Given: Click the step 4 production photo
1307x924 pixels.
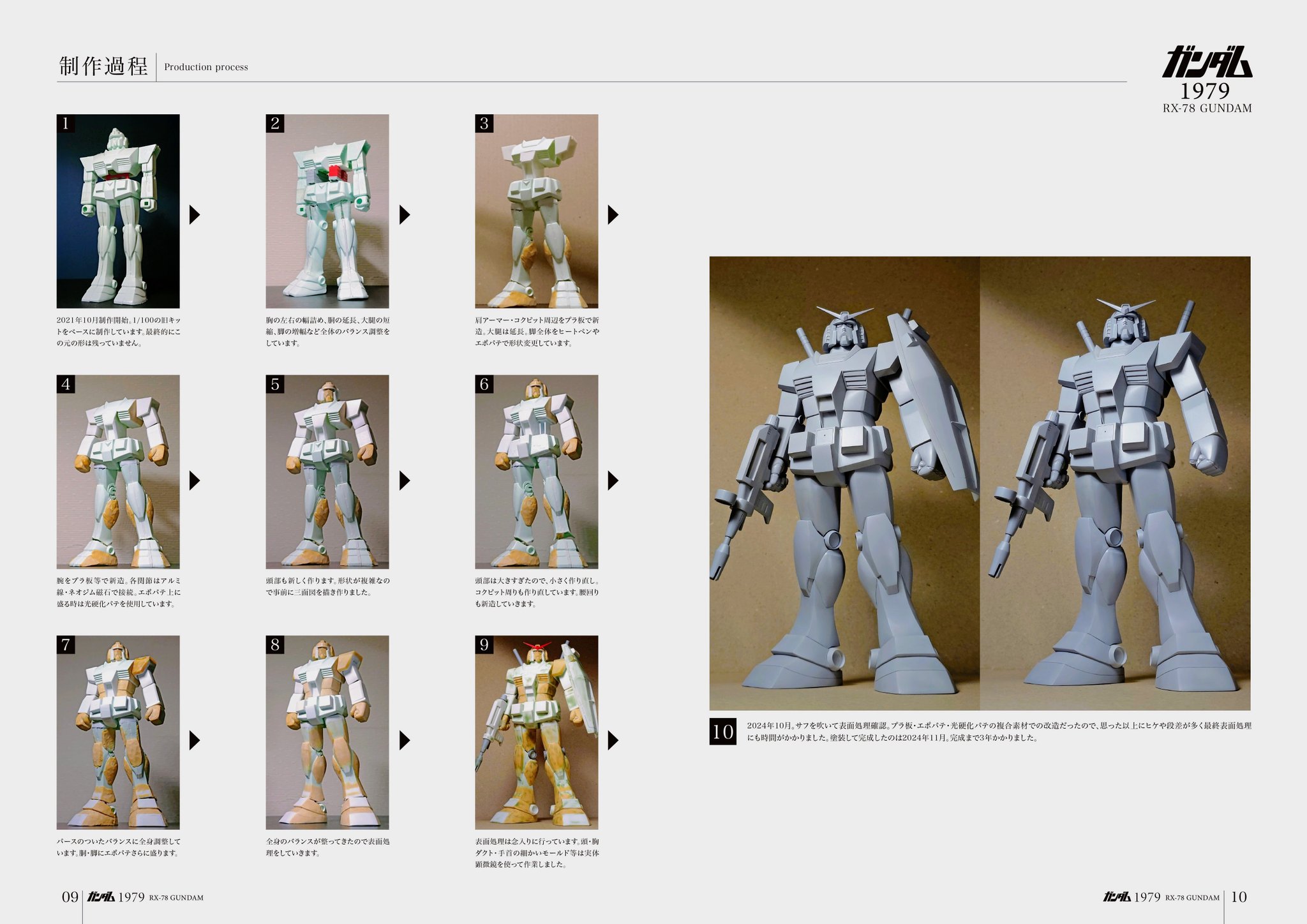Looking at the screenshot, I should tap(118, 472).
